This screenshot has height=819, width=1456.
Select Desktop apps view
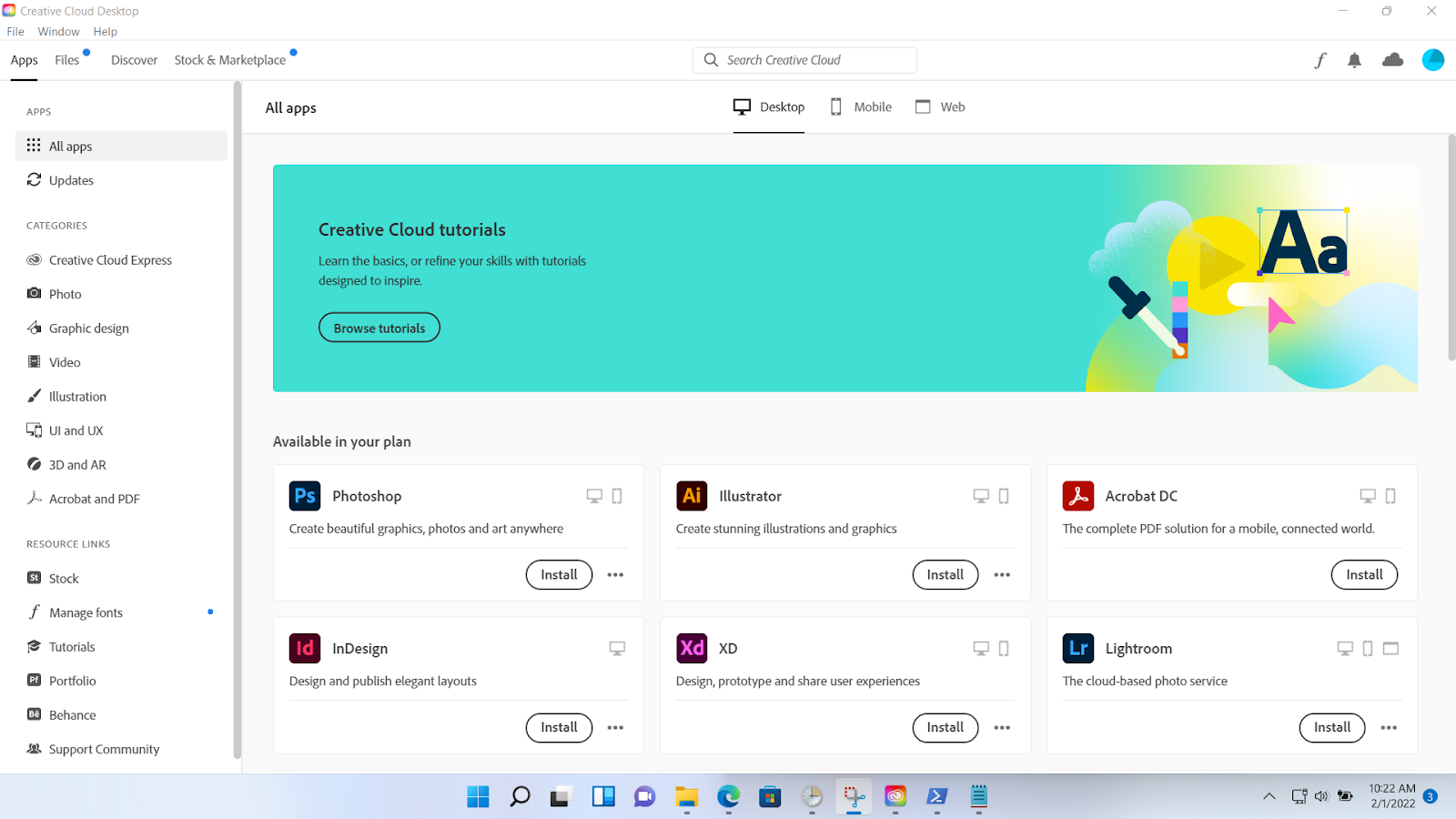[769, 106]
